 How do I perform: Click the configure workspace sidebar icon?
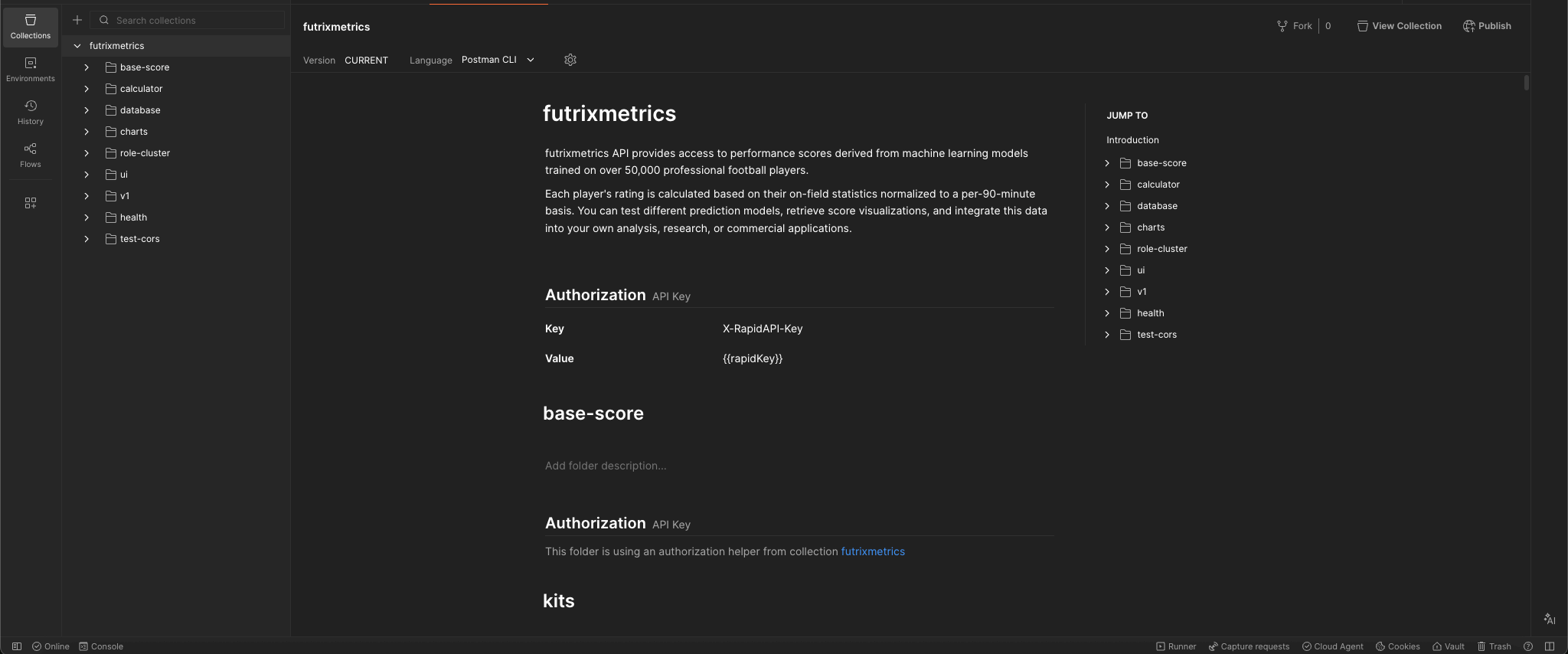[31, 203]
